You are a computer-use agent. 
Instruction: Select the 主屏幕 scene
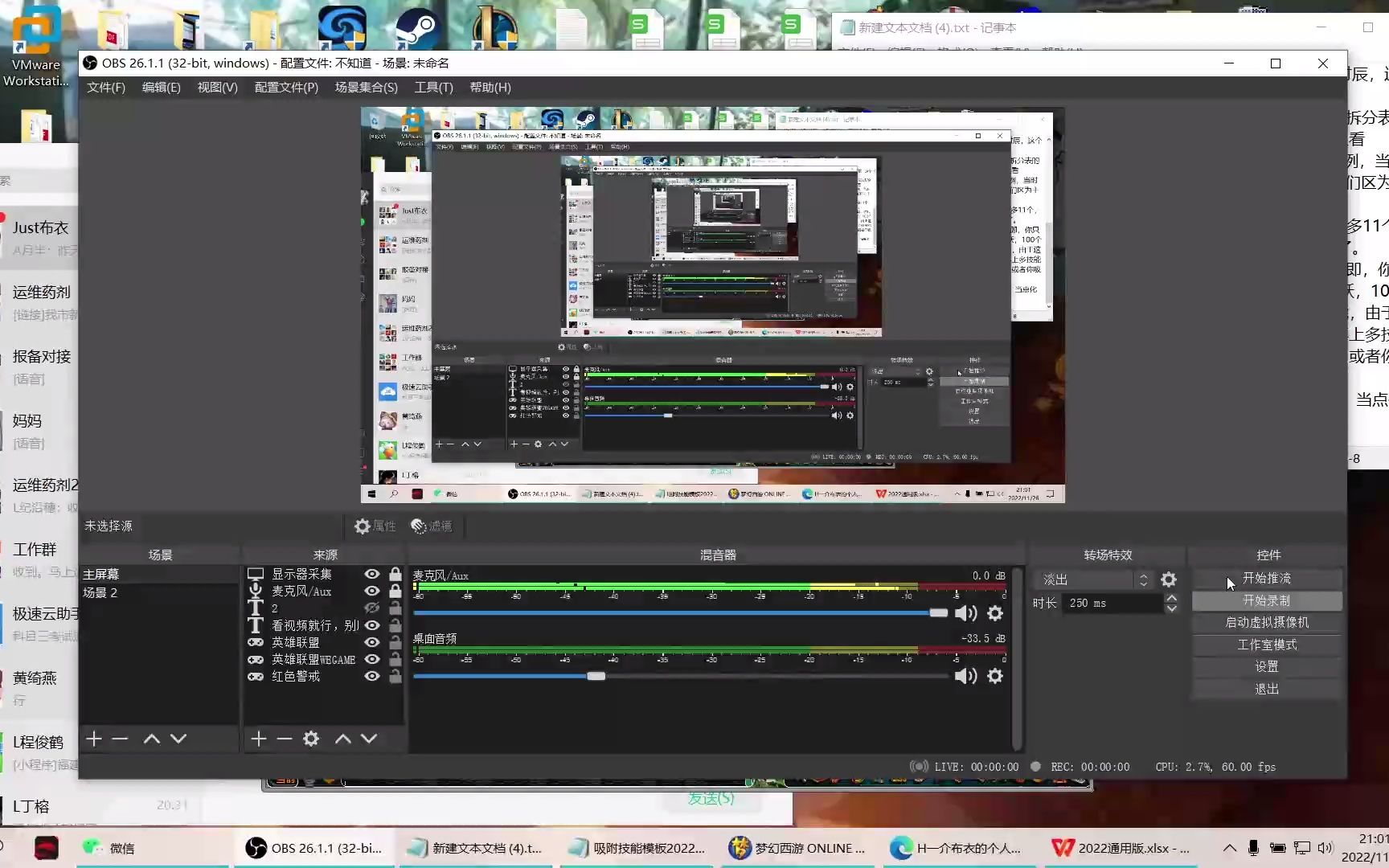pyautogui.click(x=159, y=574)
